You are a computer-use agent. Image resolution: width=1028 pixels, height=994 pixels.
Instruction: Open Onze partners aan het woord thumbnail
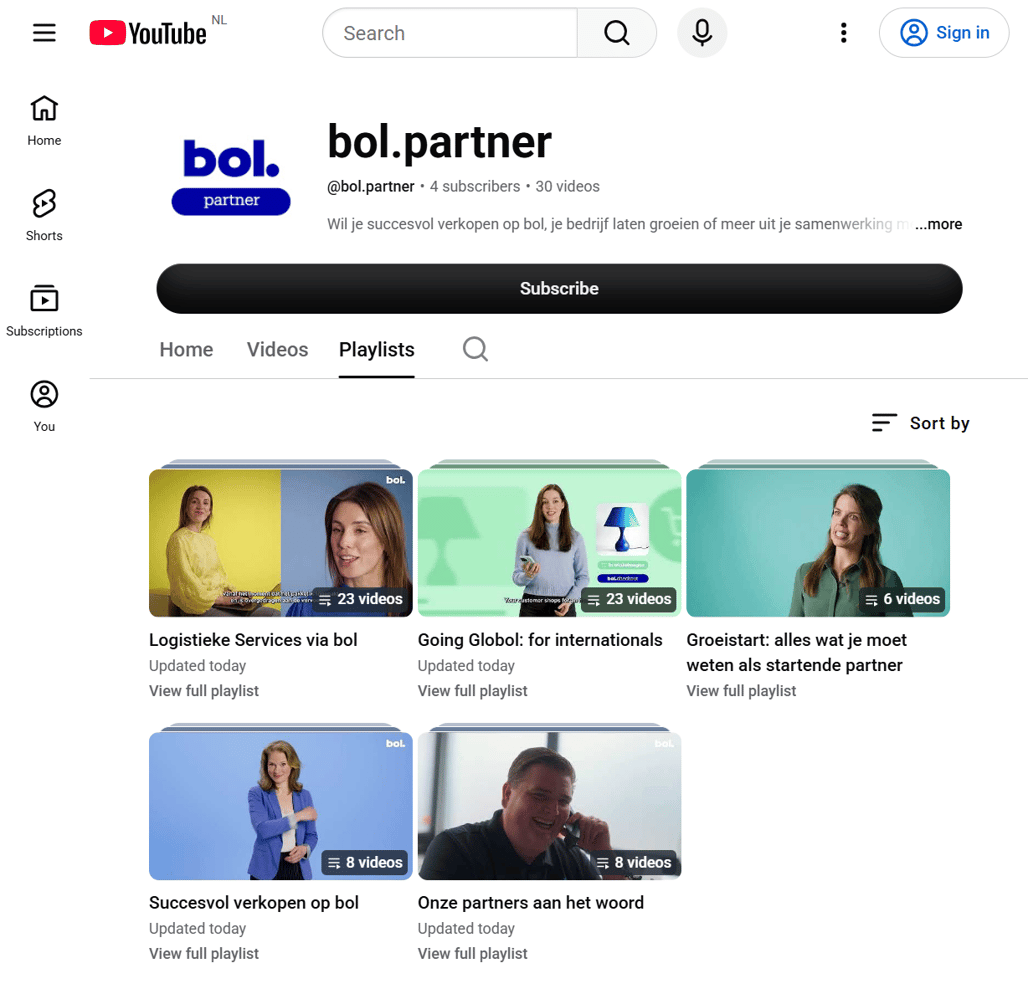click(549, 806)
